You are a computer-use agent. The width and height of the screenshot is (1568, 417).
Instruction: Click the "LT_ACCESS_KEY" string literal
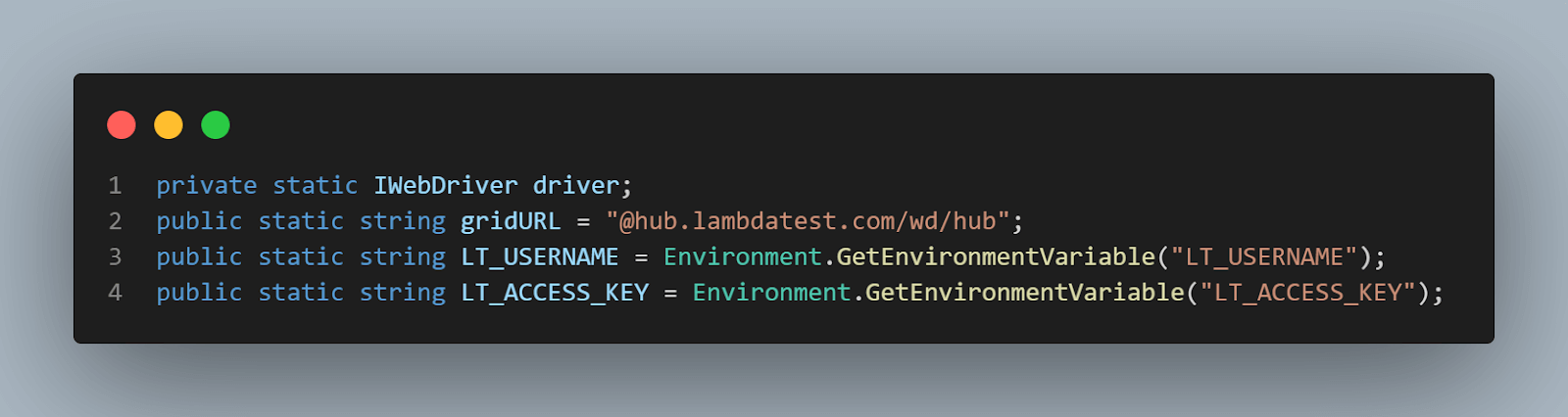pyautogui.click(x=1308, y=293)
